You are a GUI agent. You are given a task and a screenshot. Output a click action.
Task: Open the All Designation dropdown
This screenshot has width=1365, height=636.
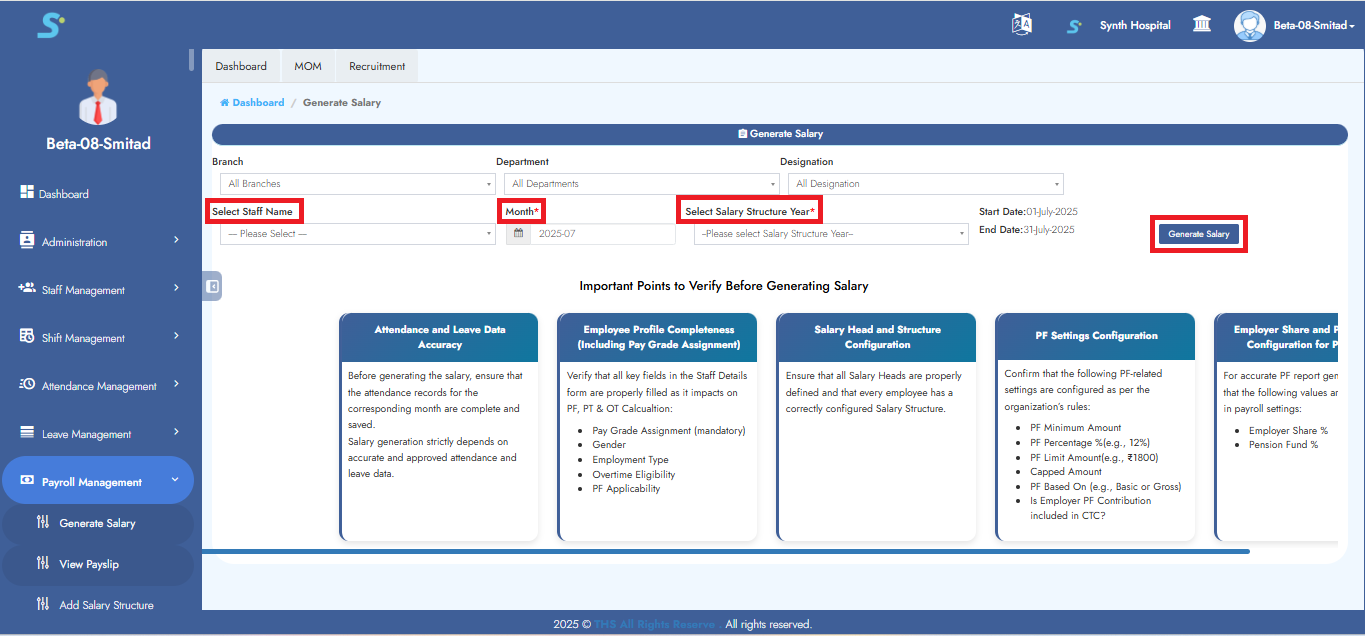925,184
